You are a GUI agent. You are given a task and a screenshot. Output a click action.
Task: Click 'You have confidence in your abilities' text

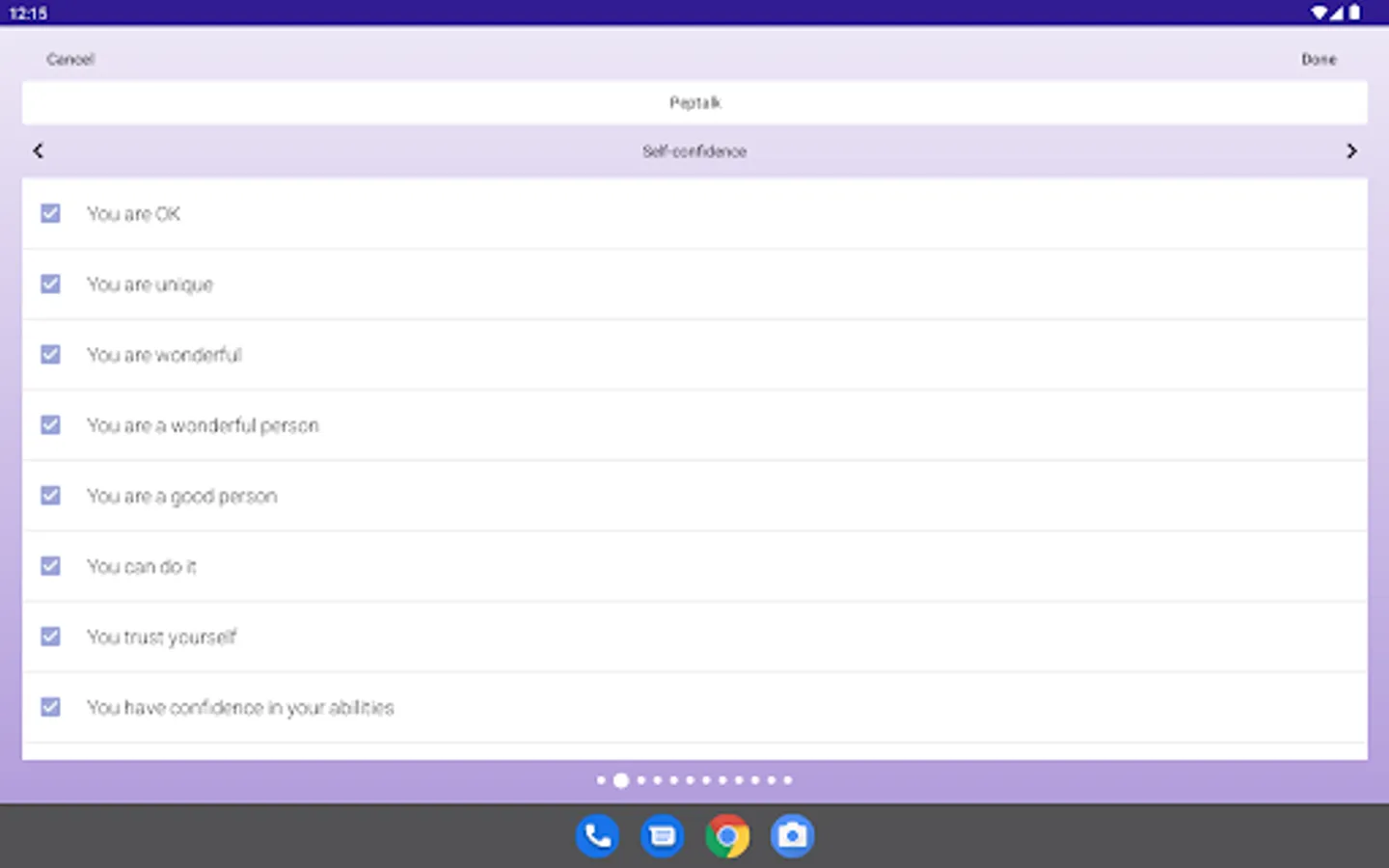240,708
